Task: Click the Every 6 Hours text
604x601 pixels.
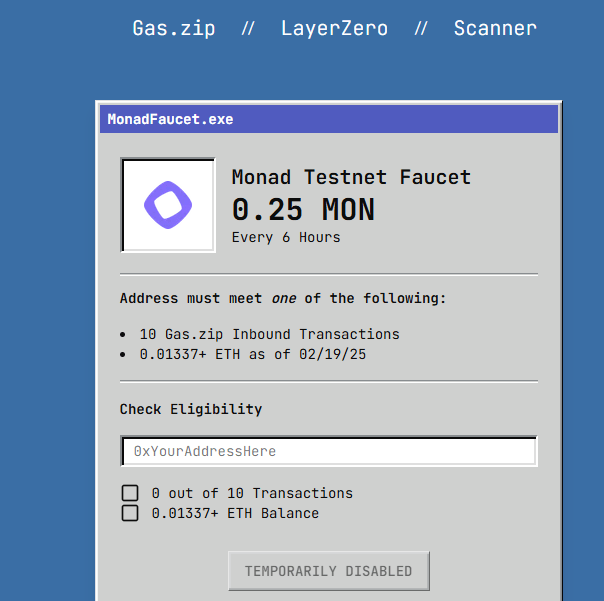Action: coord(286,238)
